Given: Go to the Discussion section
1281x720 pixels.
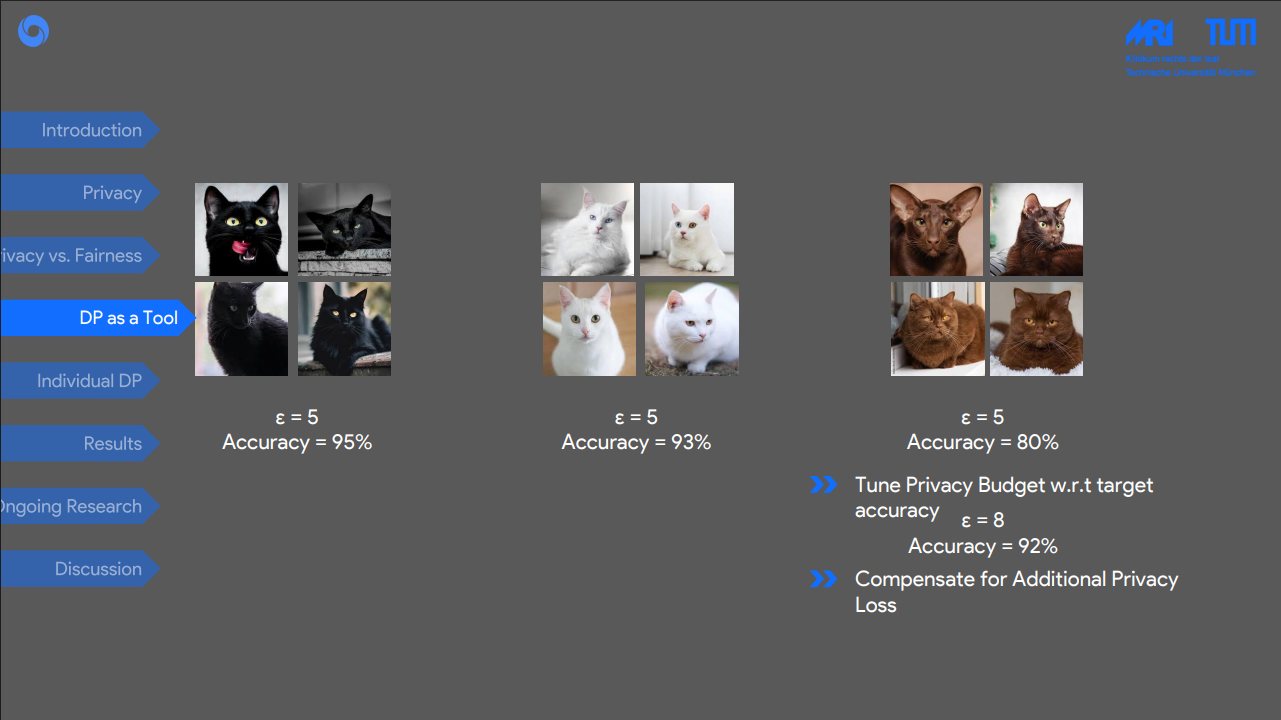Looking at the screenshot, I should point(80,569).
